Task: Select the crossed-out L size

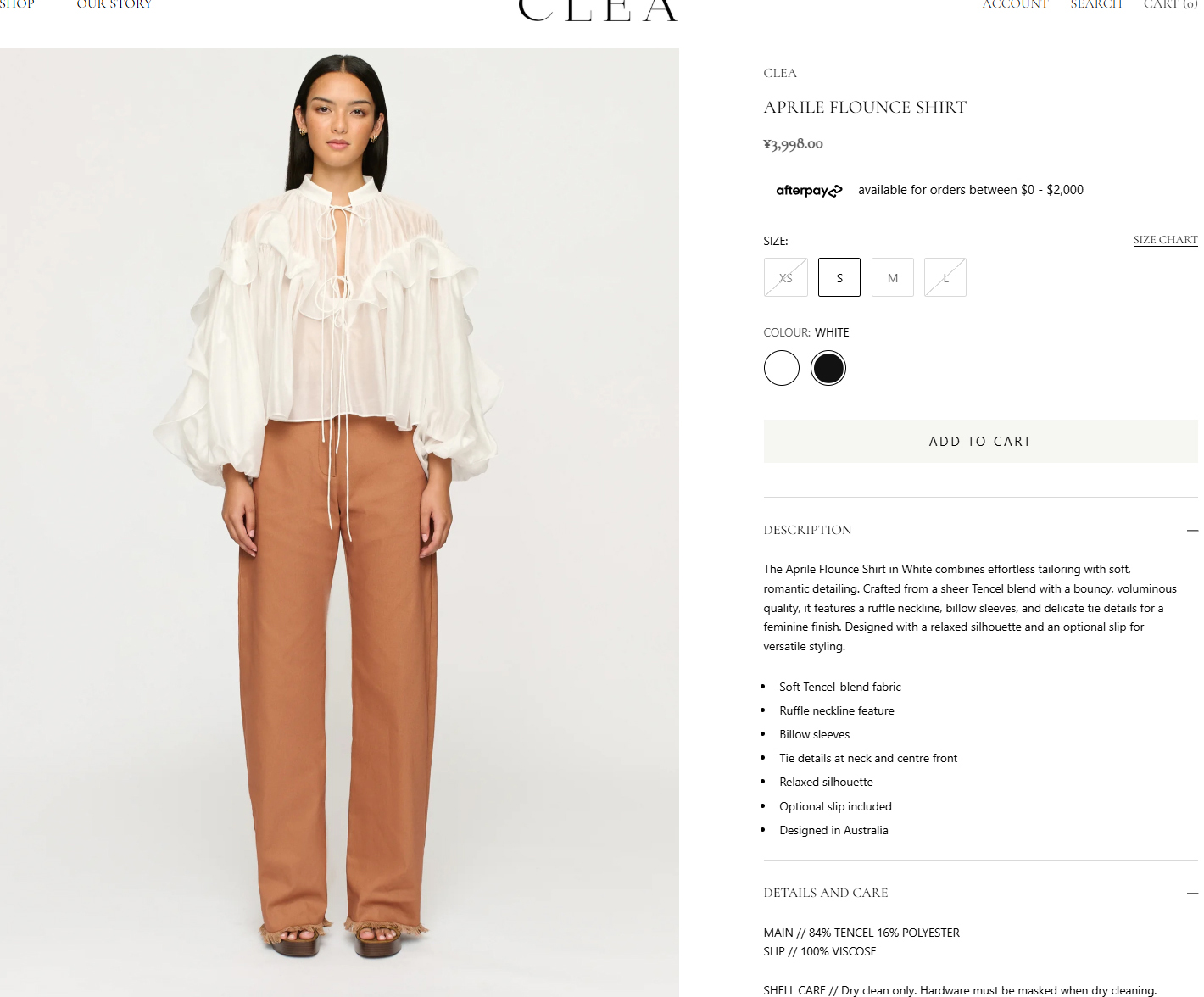Action: pos(945,277)
